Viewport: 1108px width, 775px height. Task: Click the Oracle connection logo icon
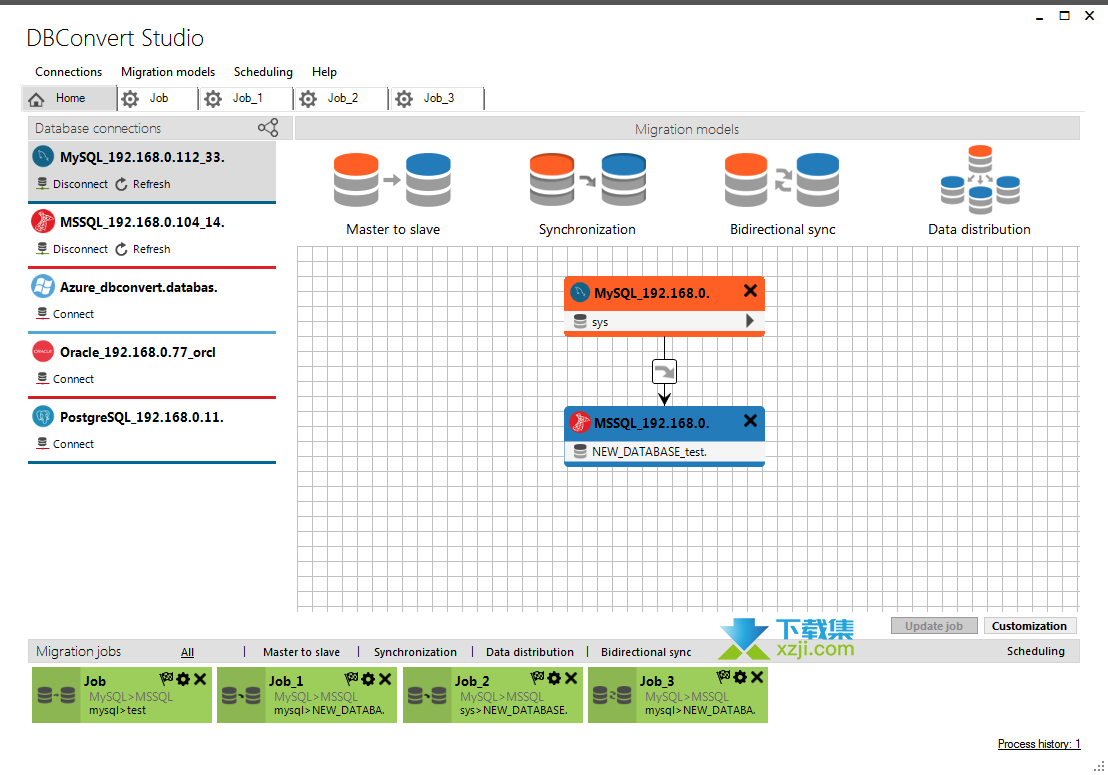(x=43, y=351)
